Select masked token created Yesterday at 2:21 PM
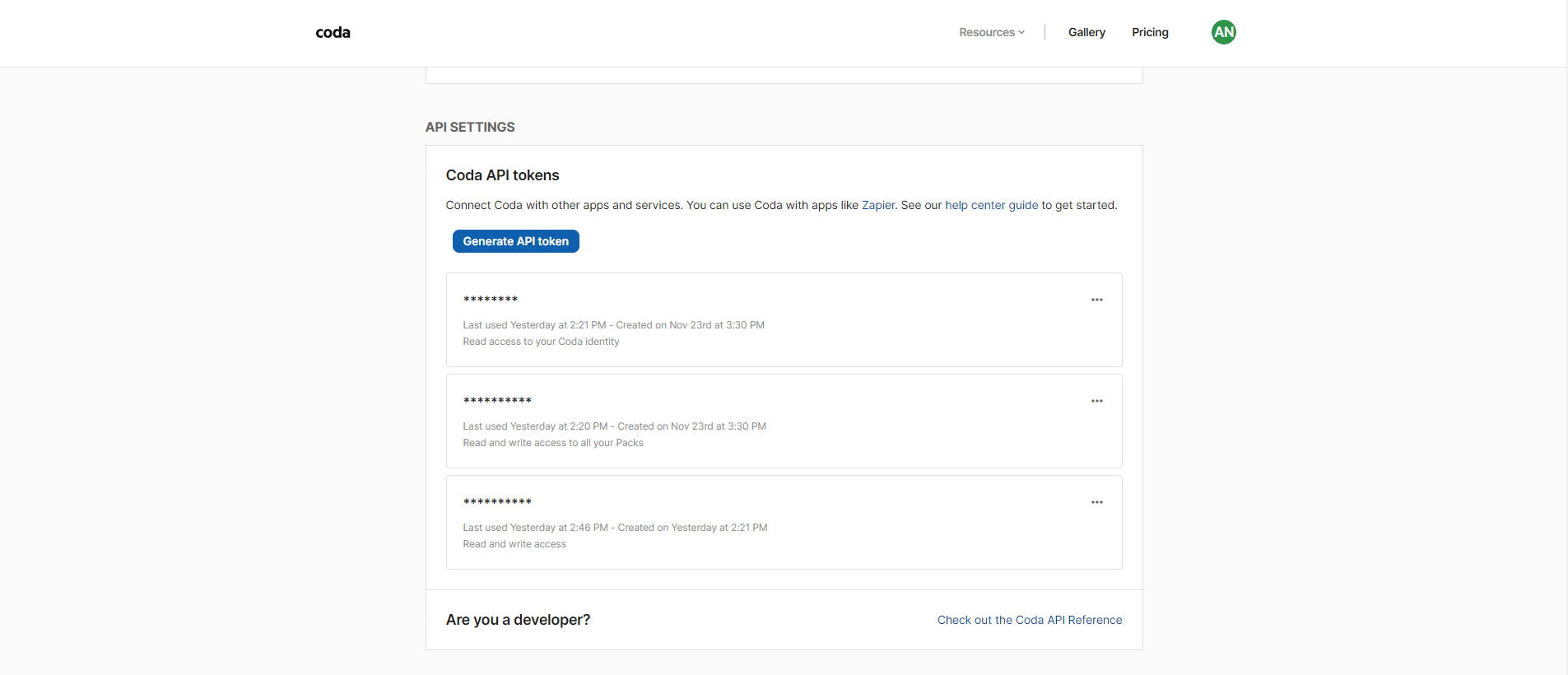 pos(497,502)
